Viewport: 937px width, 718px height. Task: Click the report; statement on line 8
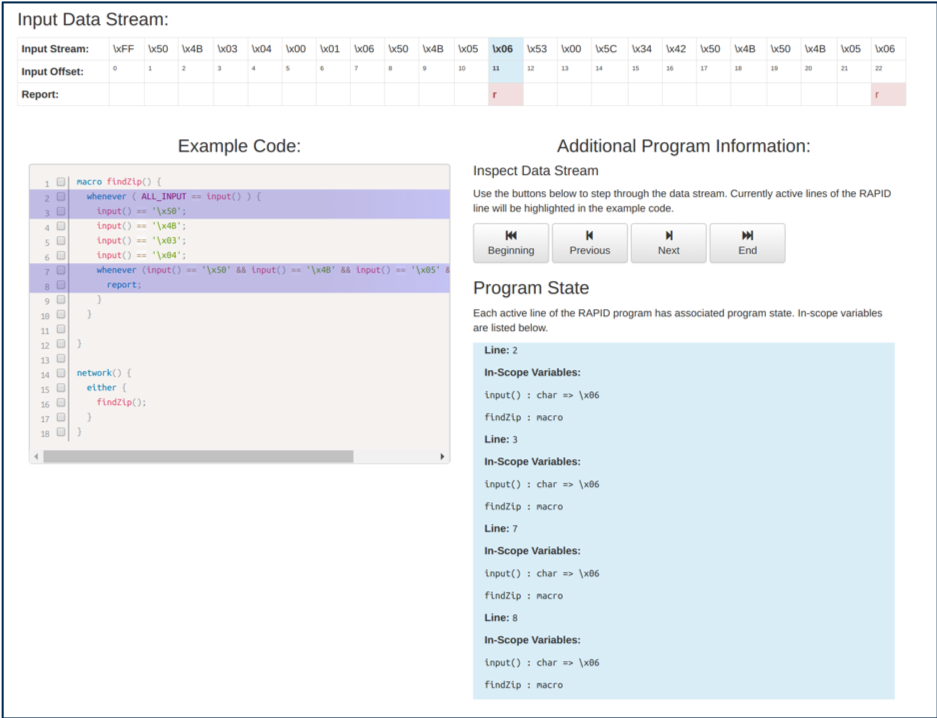[x=124, y=285]
